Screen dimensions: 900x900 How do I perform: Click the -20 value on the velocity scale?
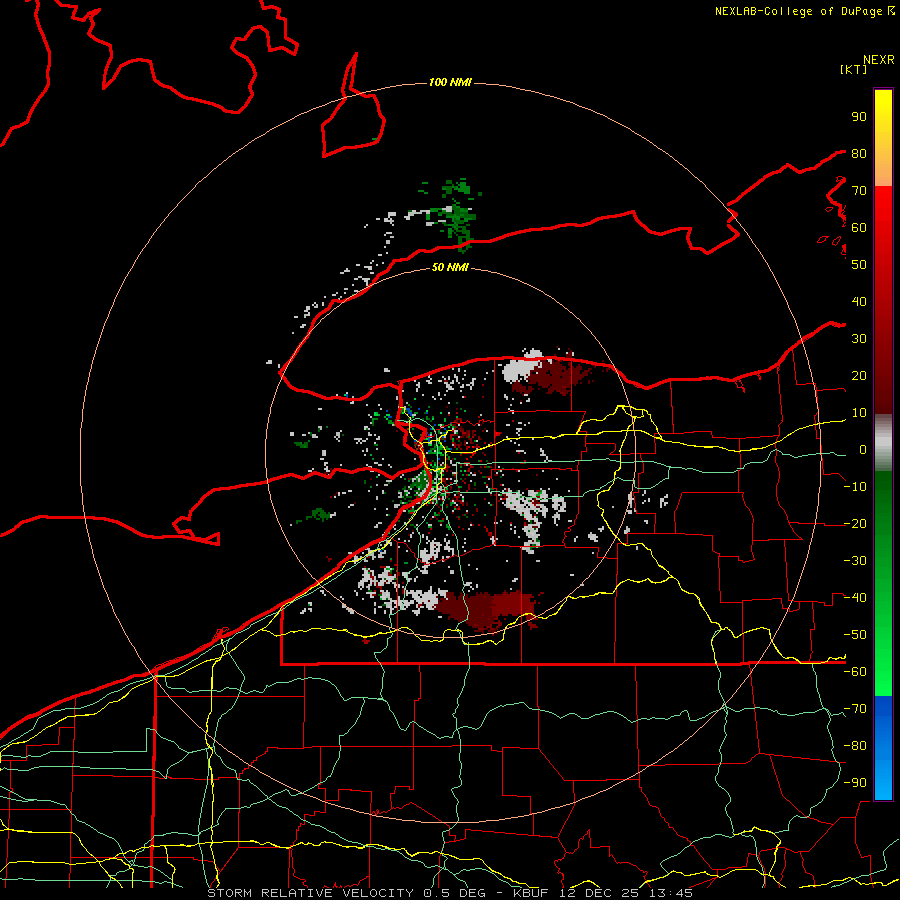(x=855, y=524)
